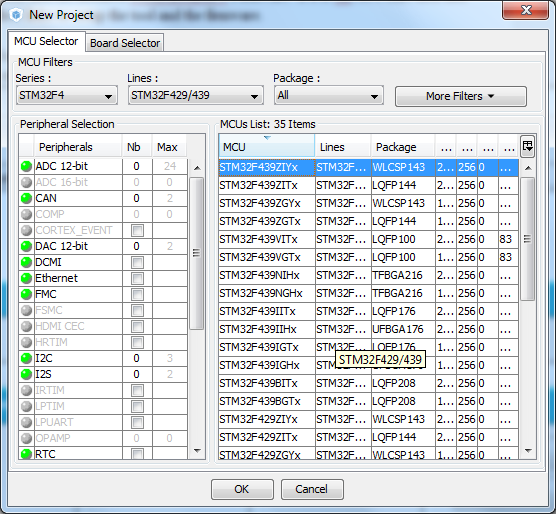Open the column chooser icon in MCUs List
This screenshot has width=556, height=514.
pos(528,146)
